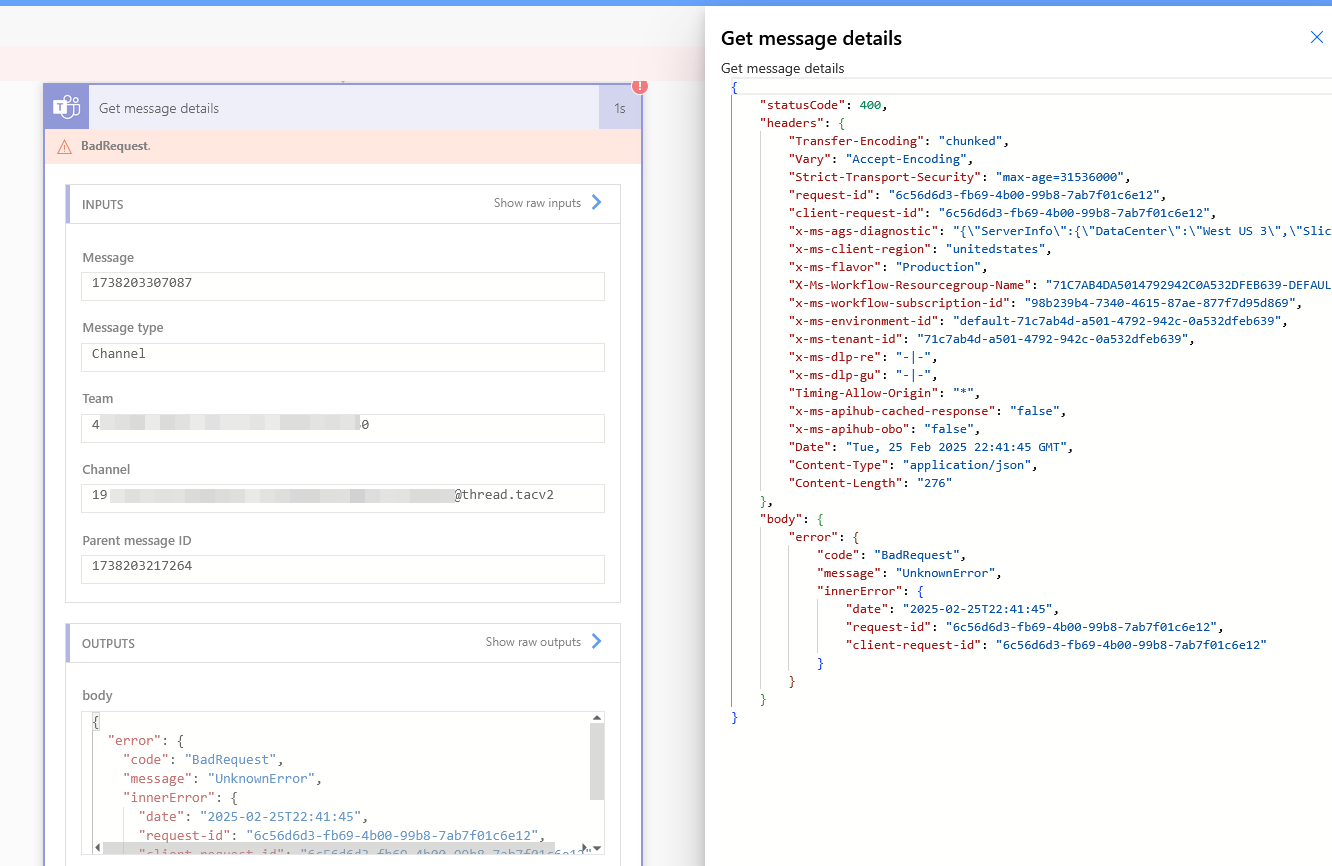This screenshot has height=866, width=1332.
Task: Click scroll-up arrow of body output box
Action: tap(597, 718)
